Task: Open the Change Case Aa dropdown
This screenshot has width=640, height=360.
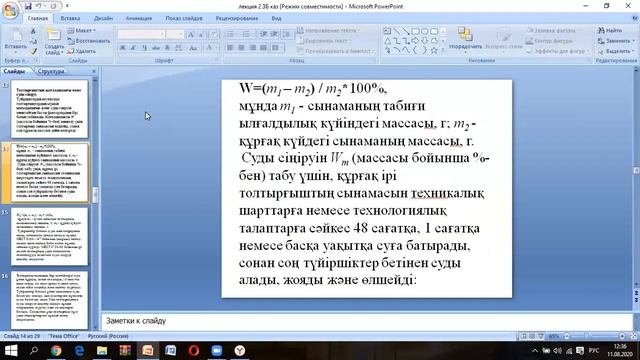Action: [193, 48]
